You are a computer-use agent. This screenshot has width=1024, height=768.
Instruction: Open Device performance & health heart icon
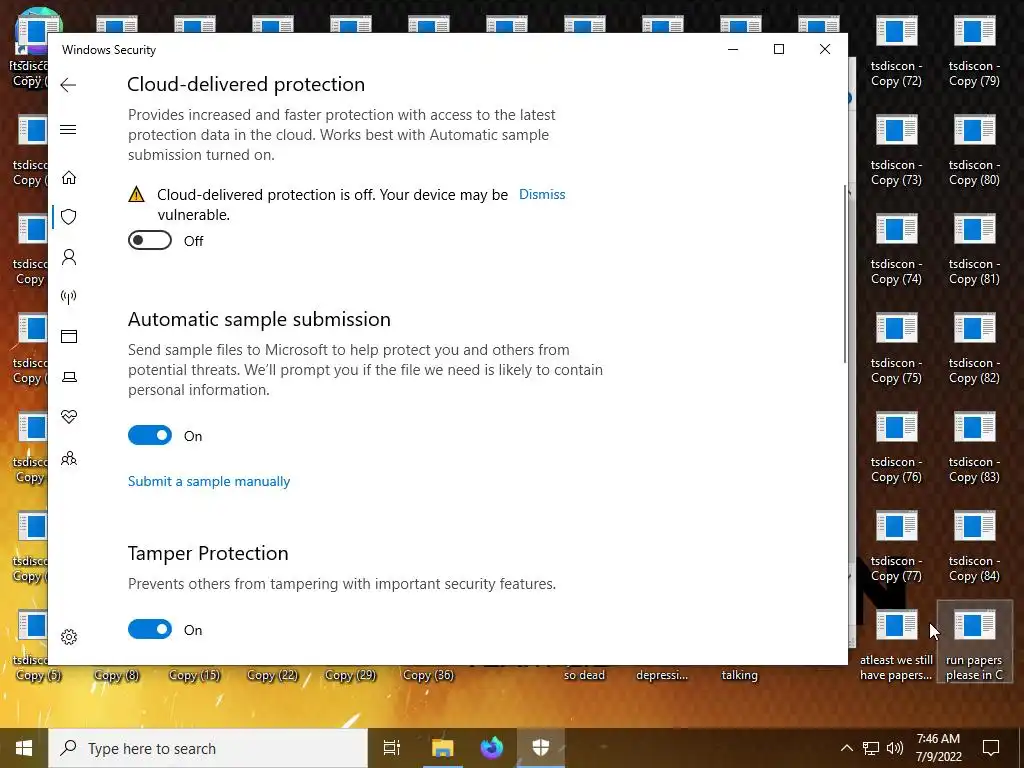(69, 417)
